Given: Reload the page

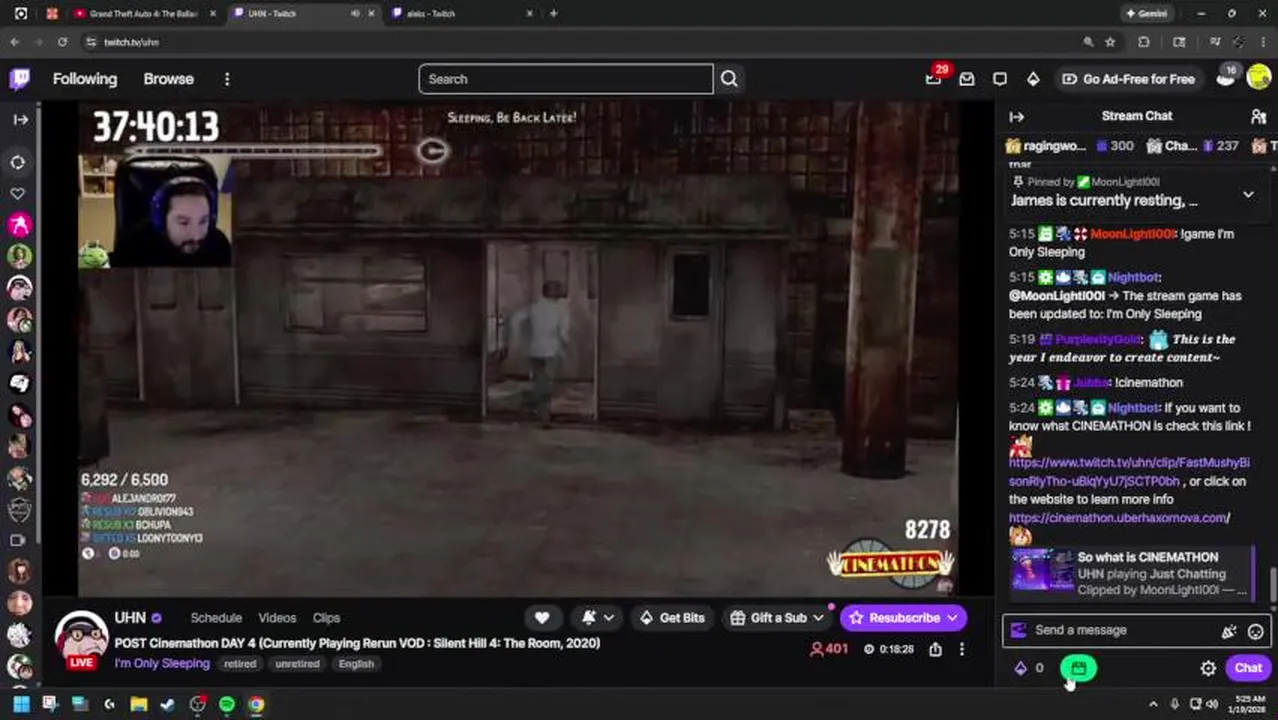Looking at the screenshot, I should 62,42.
